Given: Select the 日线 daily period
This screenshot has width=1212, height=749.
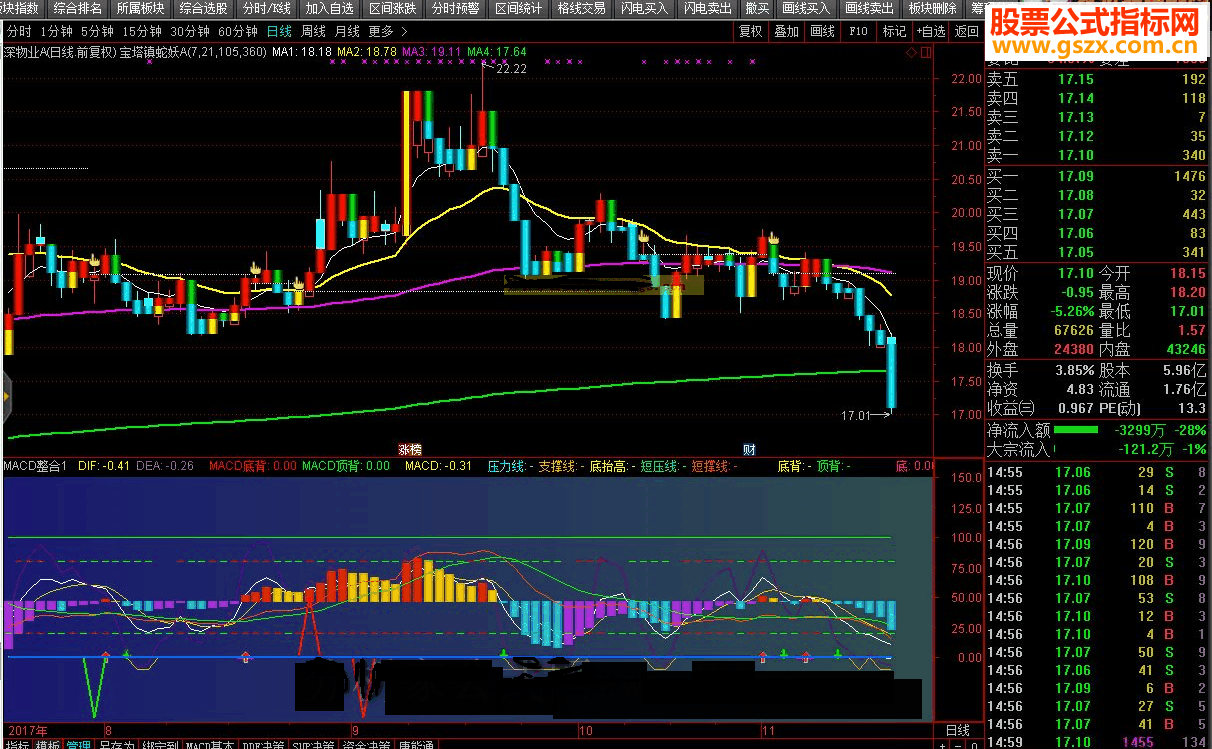Looking at the screenshot, I should (x=279, y=31).
